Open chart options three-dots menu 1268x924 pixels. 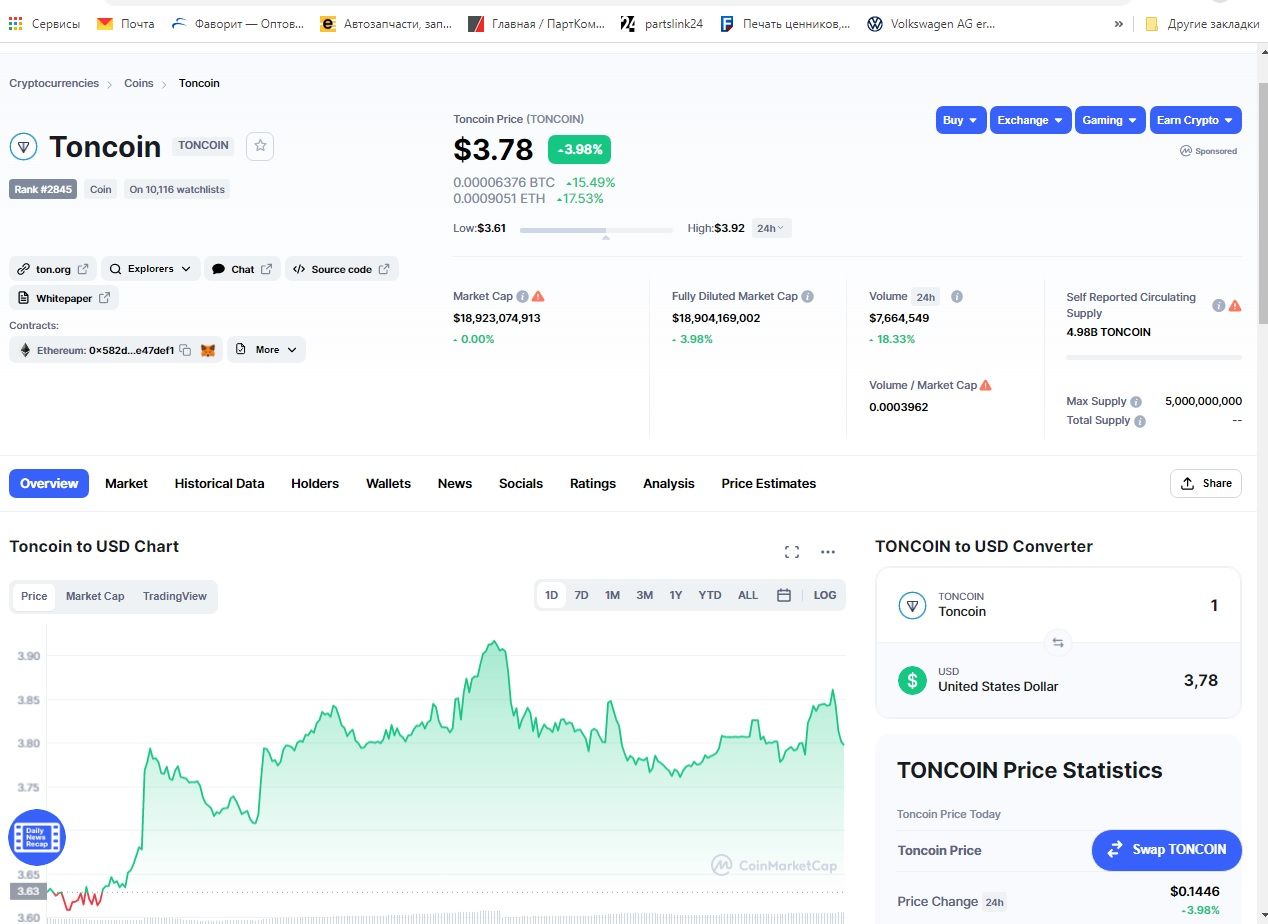[x=828, y=552]
